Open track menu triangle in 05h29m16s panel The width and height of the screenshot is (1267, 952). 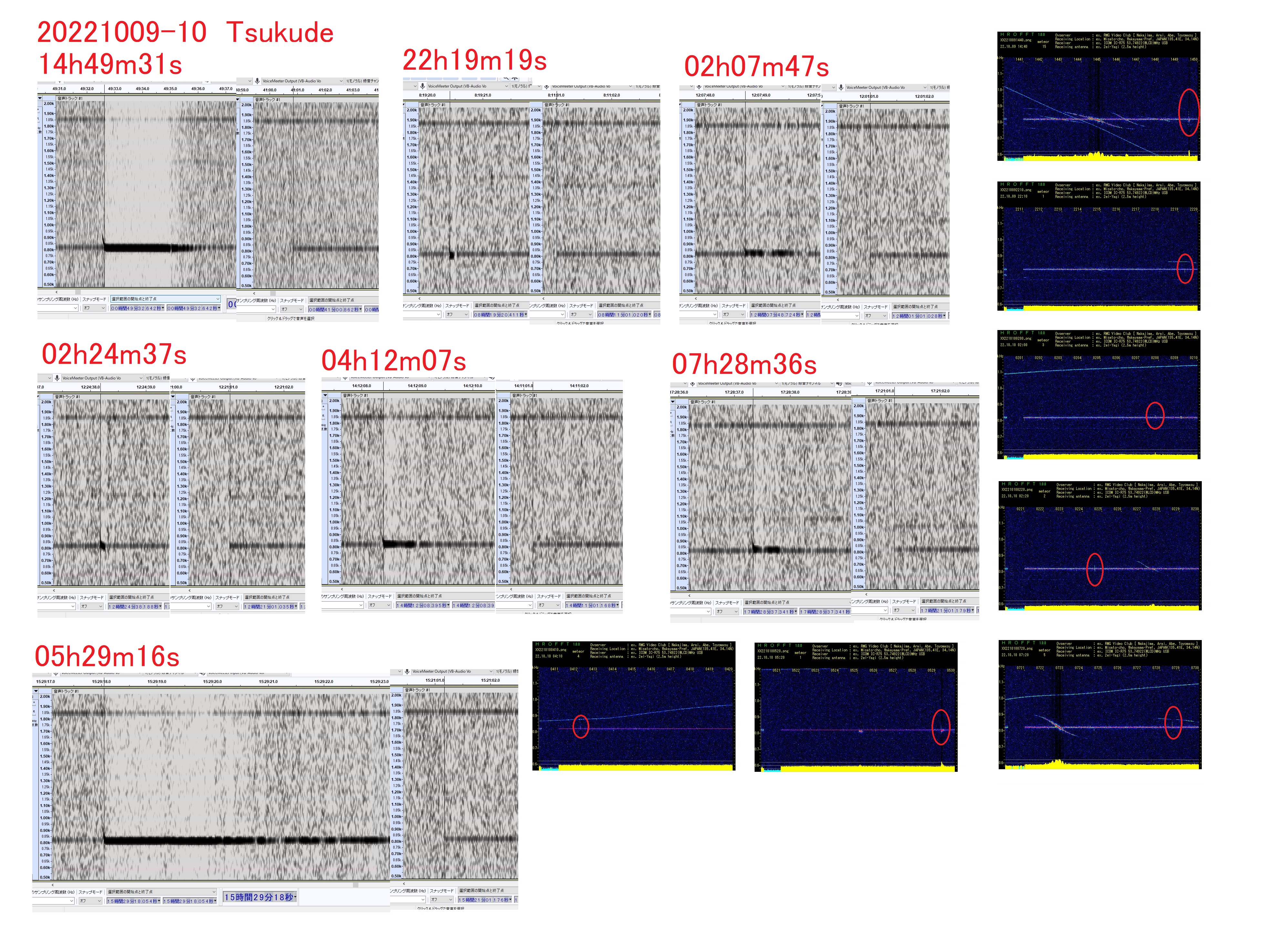coord(36,691)
